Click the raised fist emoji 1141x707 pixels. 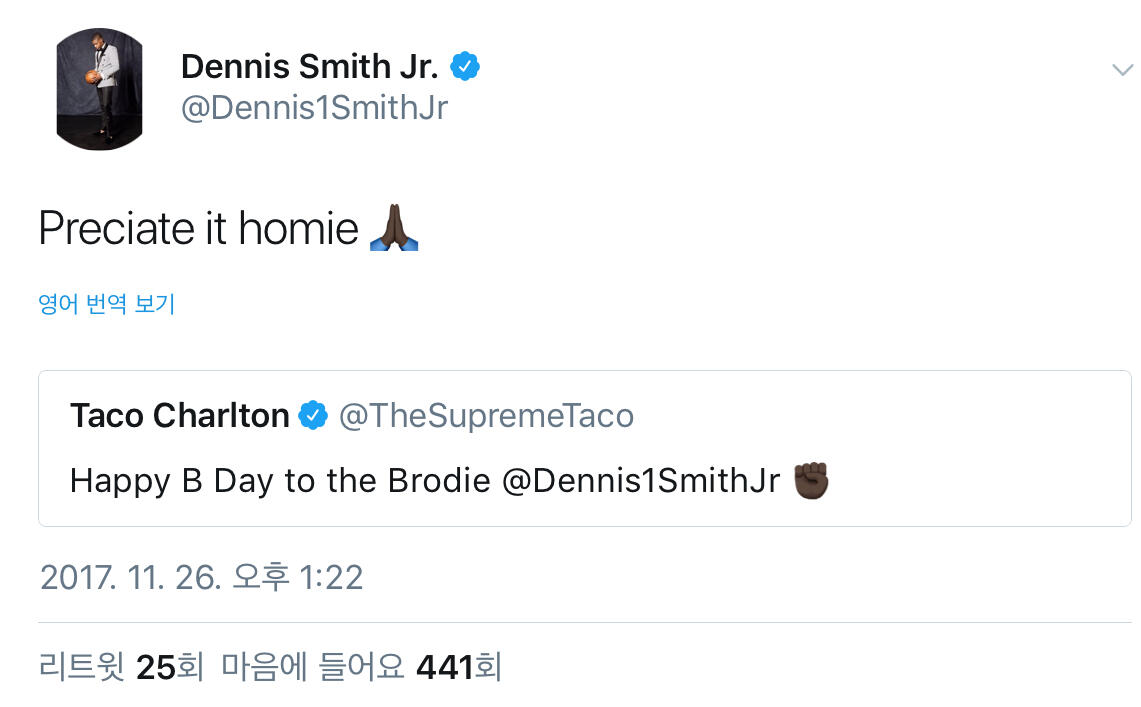click(x=811, y=481)
